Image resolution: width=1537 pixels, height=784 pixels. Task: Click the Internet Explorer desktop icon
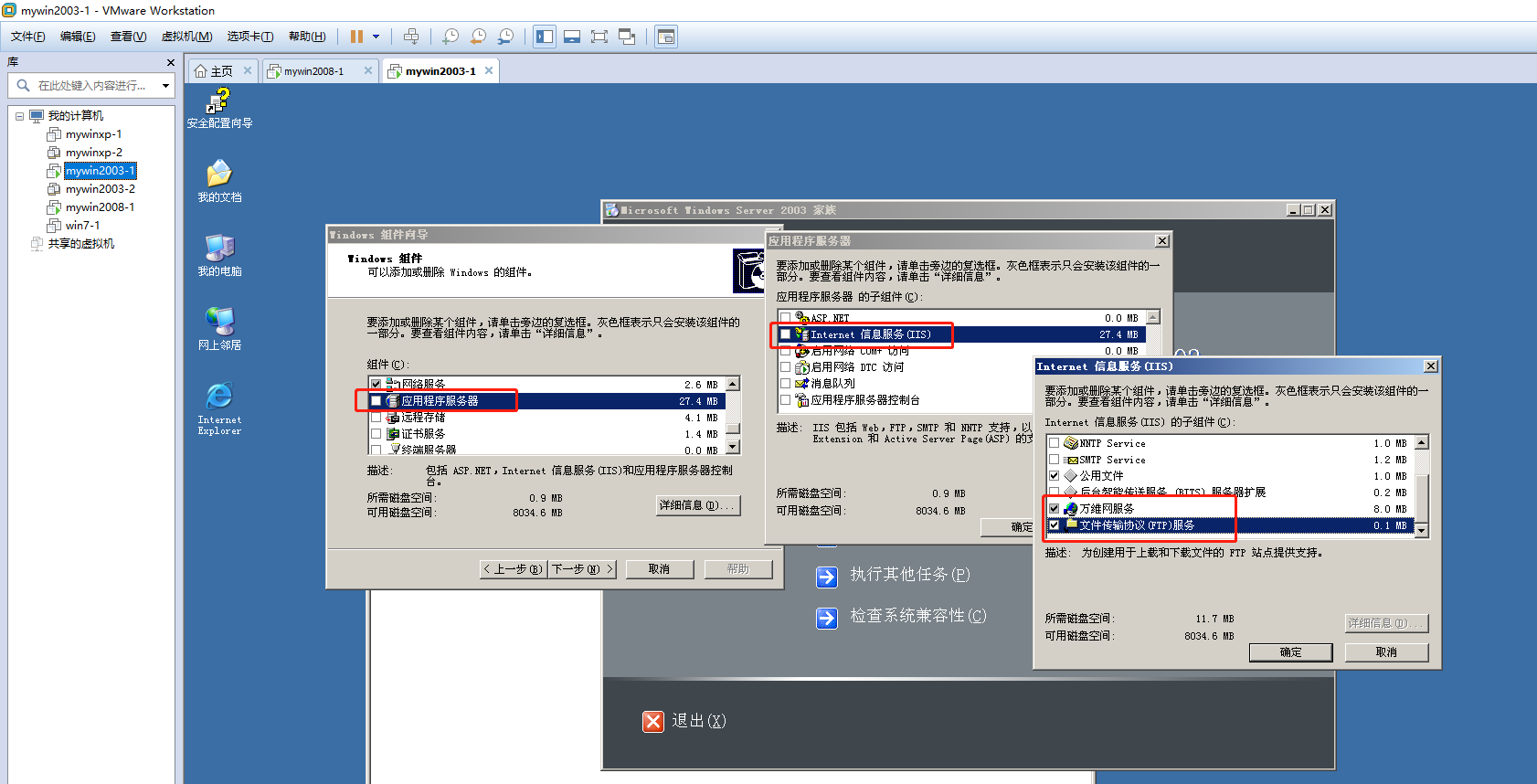click(219, 408)
